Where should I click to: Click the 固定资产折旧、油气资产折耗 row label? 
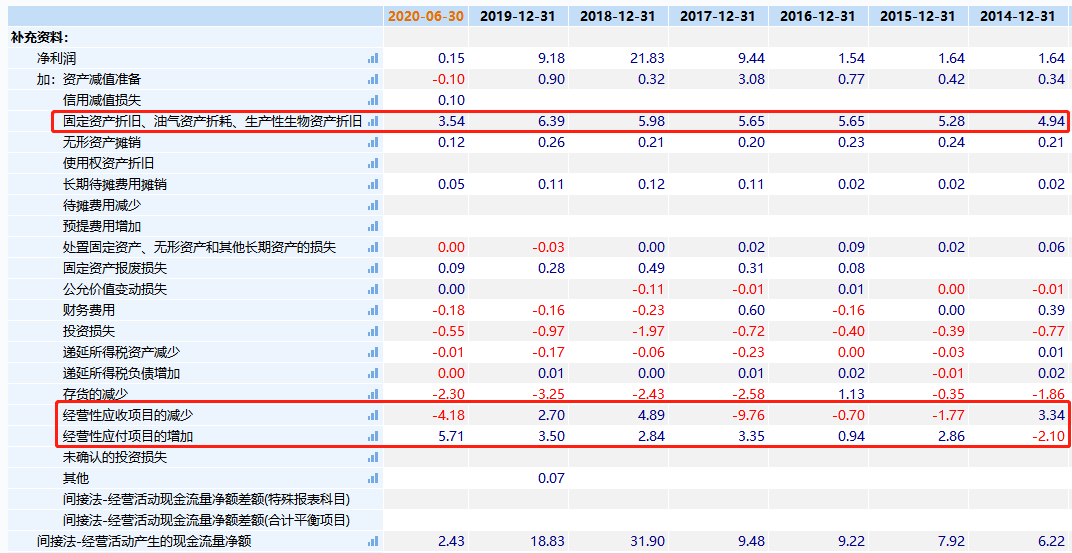pos(212,121)
